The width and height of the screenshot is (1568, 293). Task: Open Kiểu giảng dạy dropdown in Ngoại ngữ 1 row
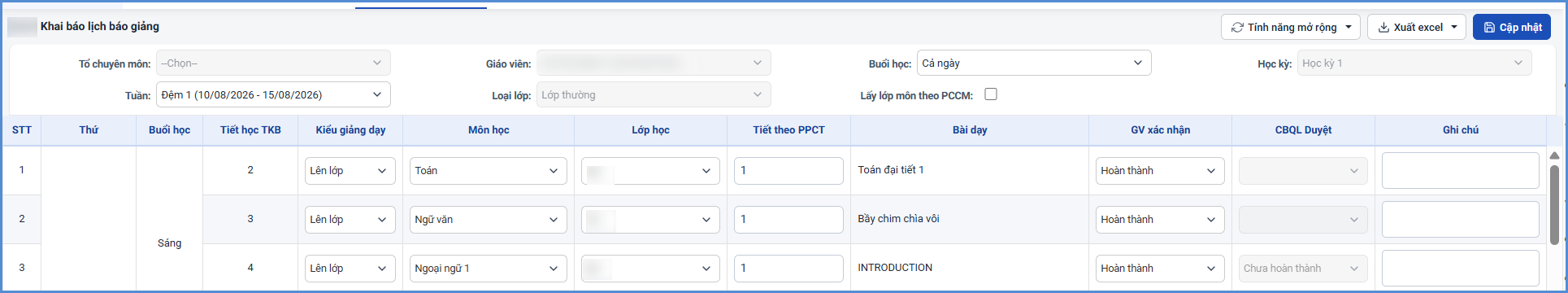point(350,269)
